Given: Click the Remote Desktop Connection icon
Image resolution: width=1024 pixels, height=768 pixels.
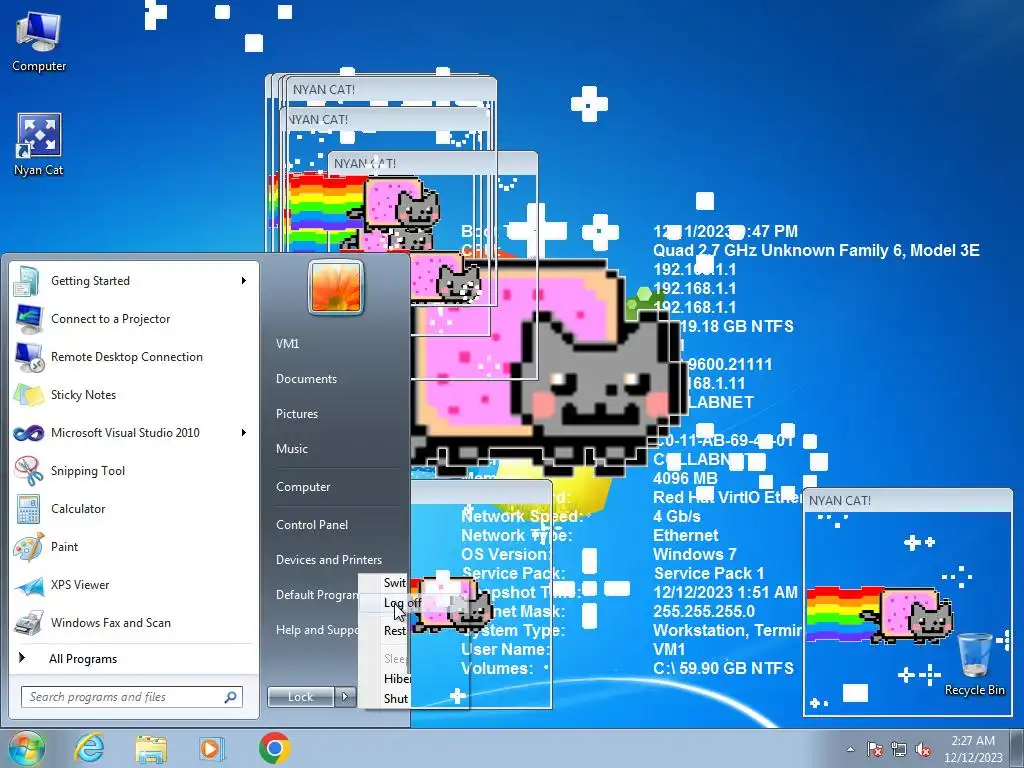Looking at the screenshot, I should click(x=28, y=357).
